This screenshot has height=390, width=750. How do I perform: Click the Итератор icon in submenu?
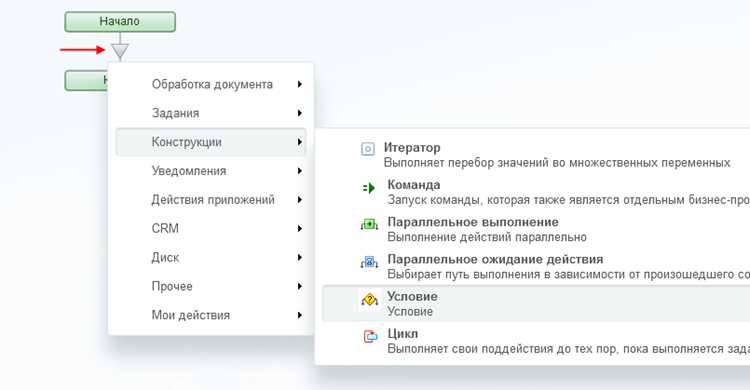(367, 149)
